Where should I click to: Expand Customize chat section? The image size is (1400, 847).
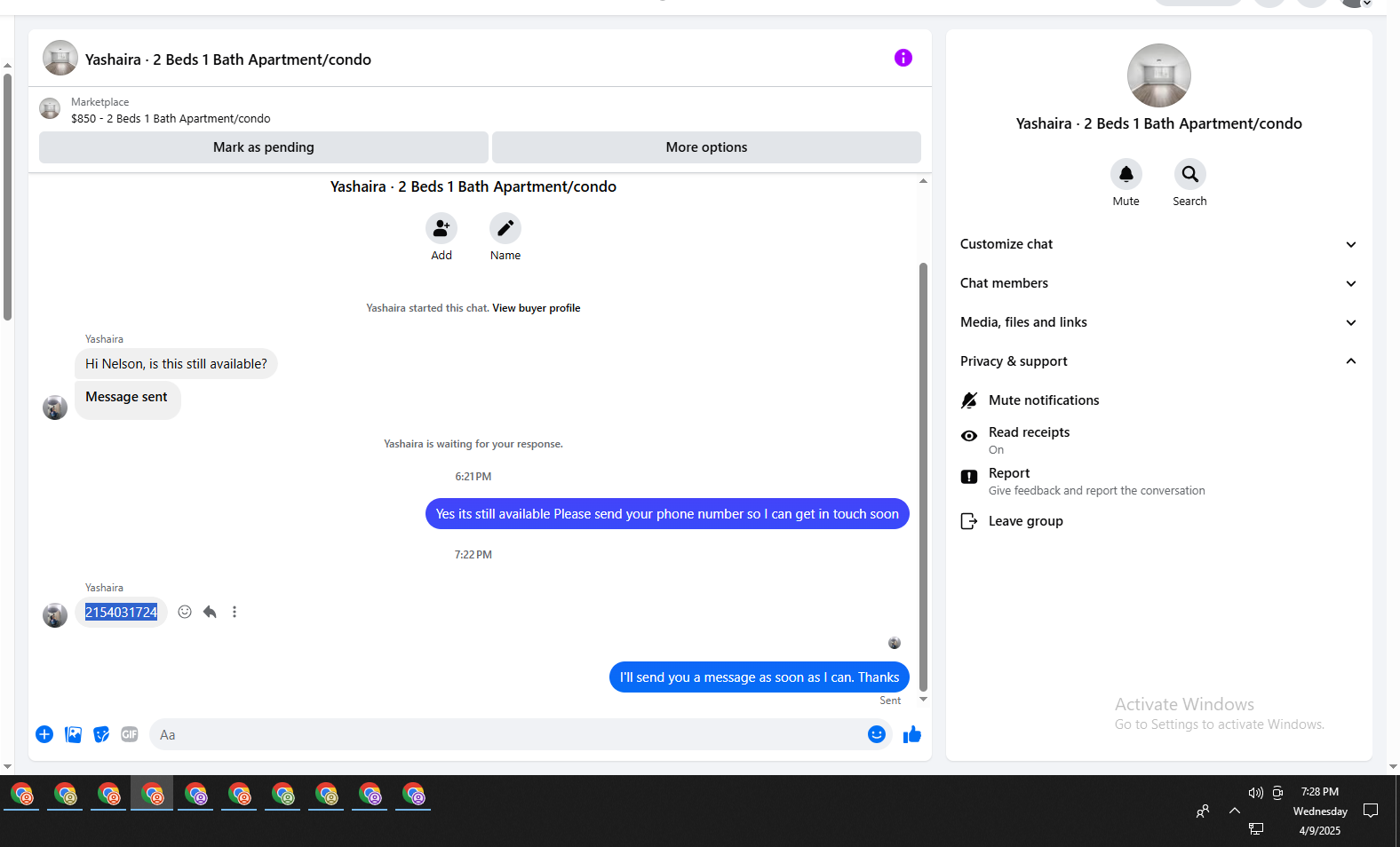pos(1158,244)
